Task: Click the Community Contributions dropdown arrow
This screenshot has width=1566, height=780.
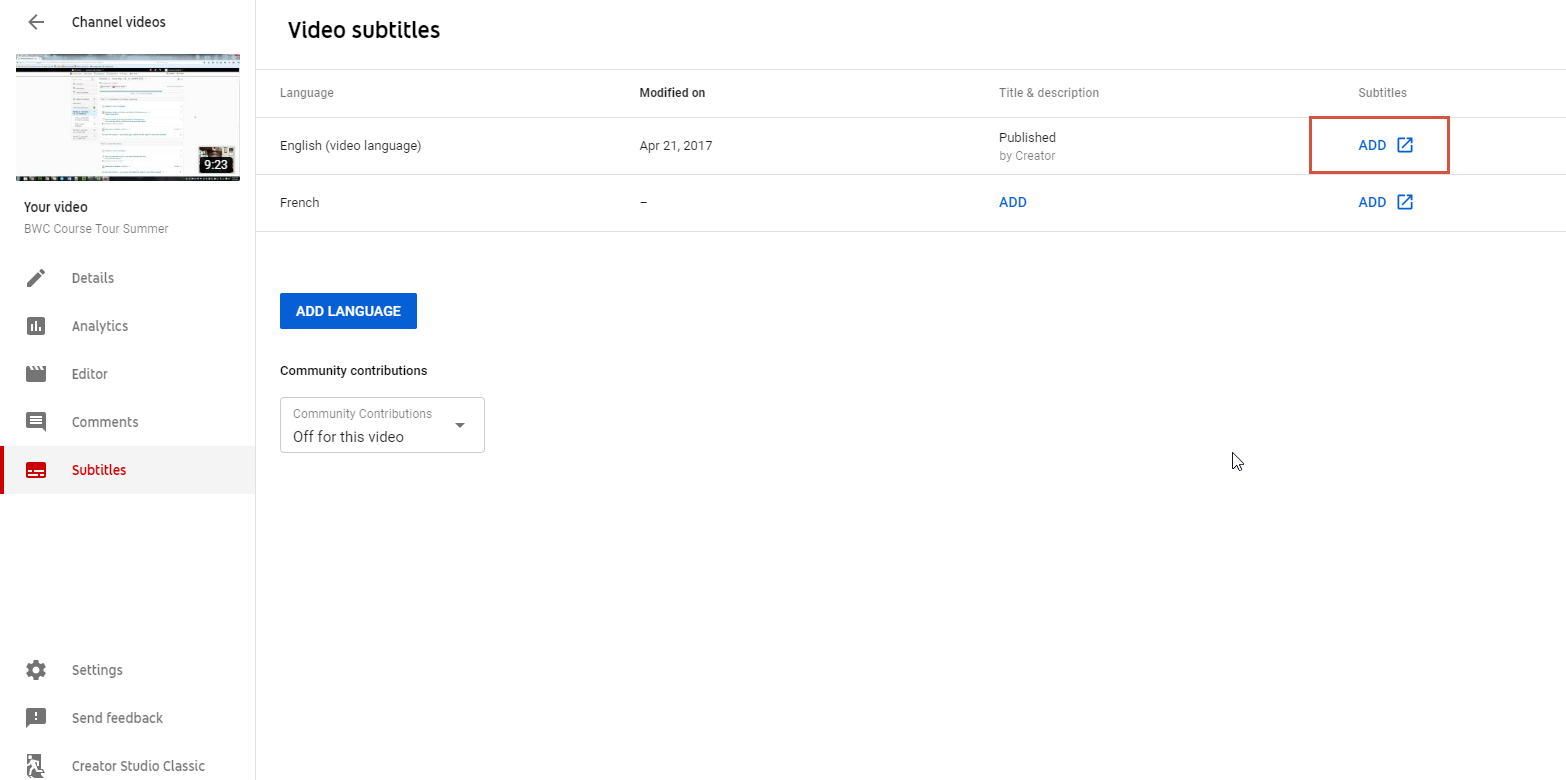Action: coord(460,425)
